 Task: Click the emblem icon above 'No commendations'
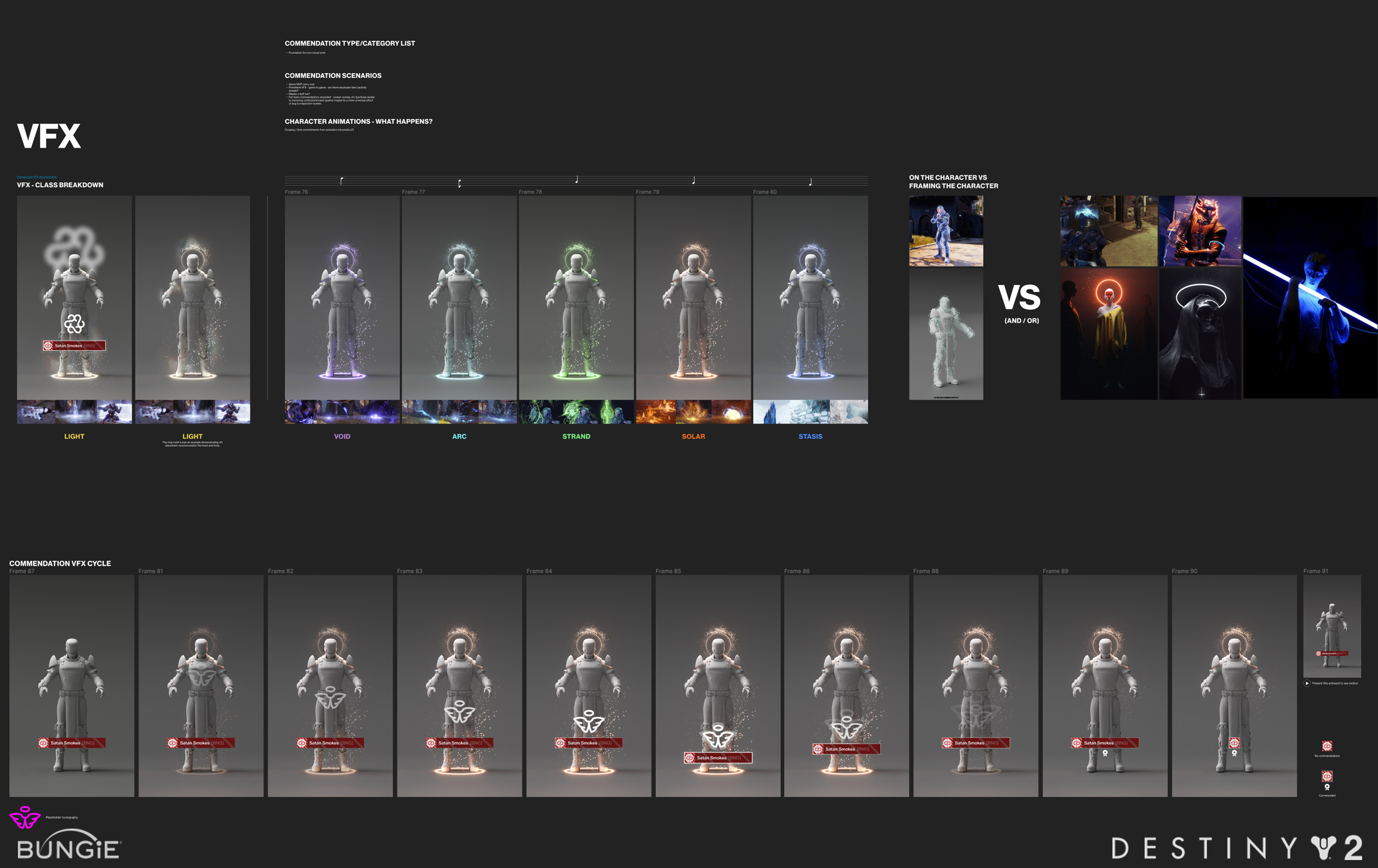click(1327, 746)
